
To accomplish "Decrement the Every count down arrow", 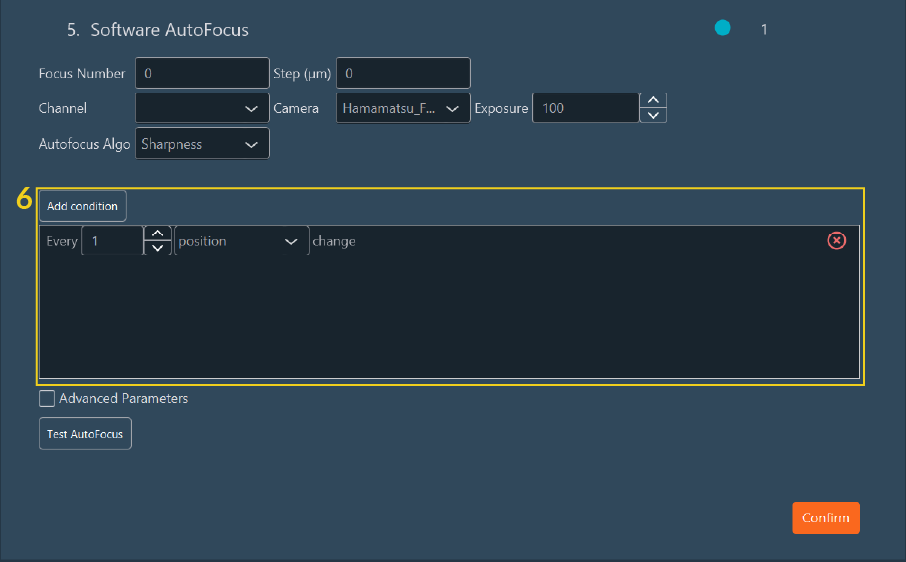I will coord(157,248).
